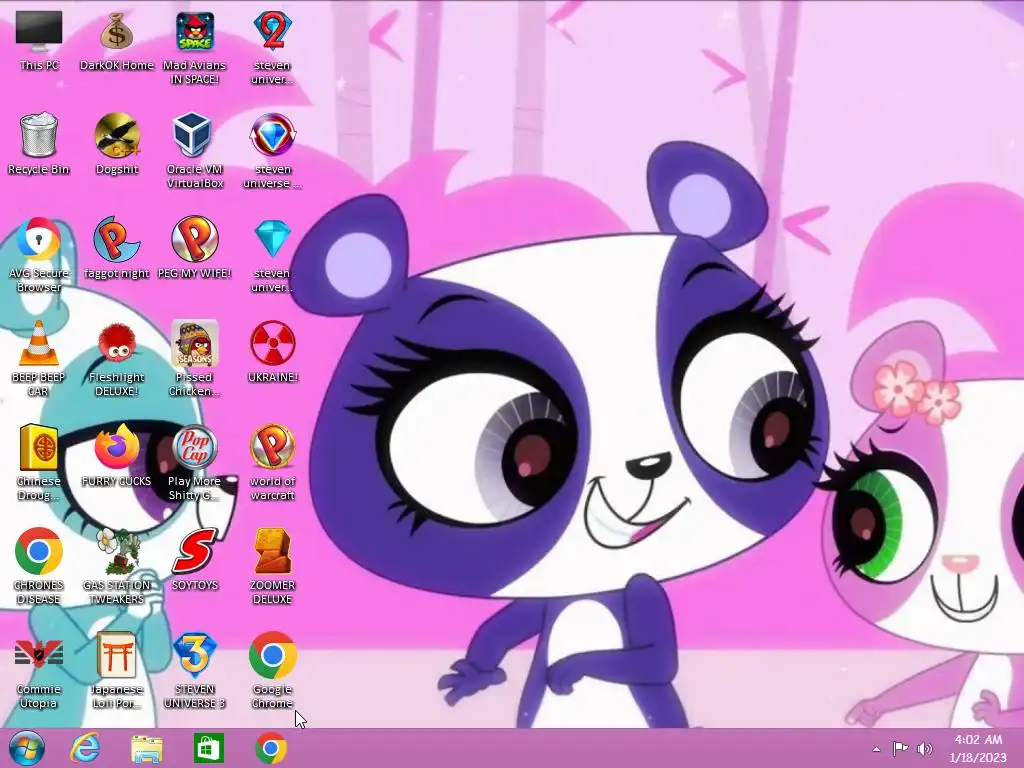The height and width of the screenshot is (768, 1024).
Task: Open the steven univer... blue diamond icon
Action: [272, 255]
